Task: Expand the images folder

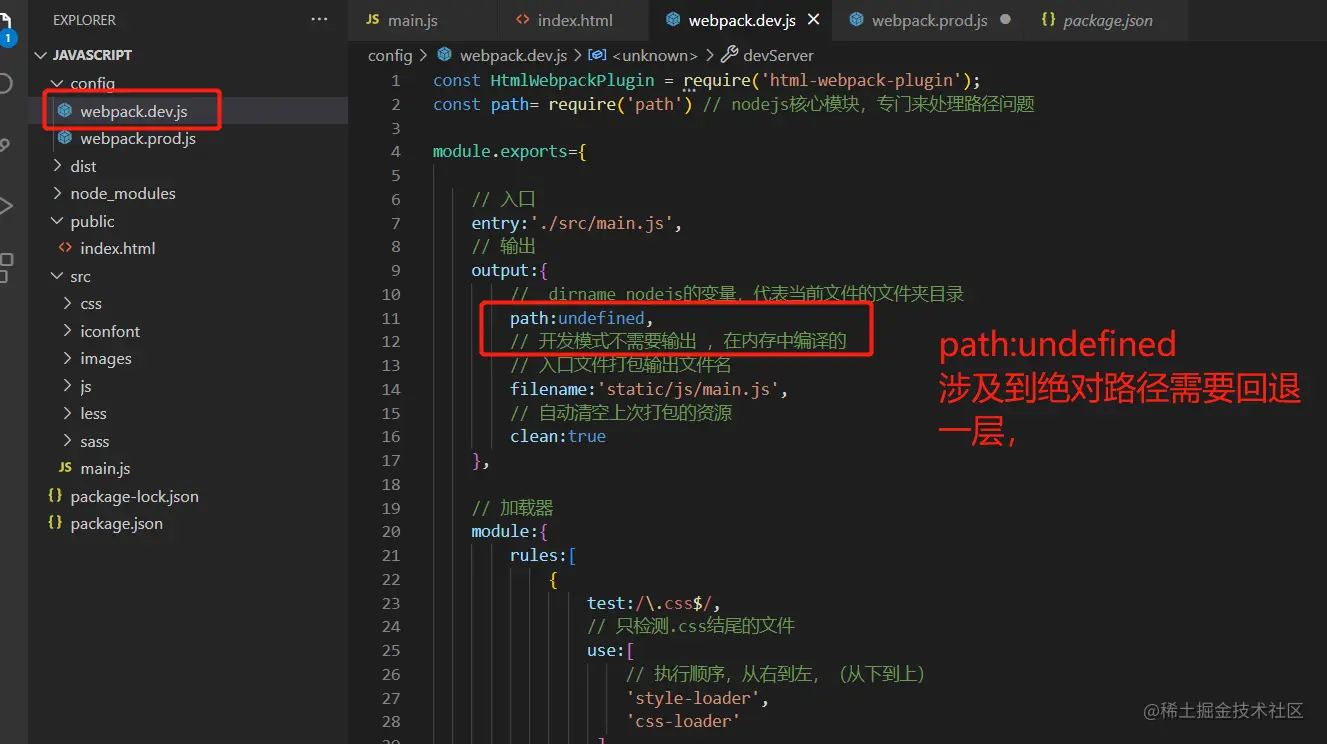Action: tap(67, 358)
